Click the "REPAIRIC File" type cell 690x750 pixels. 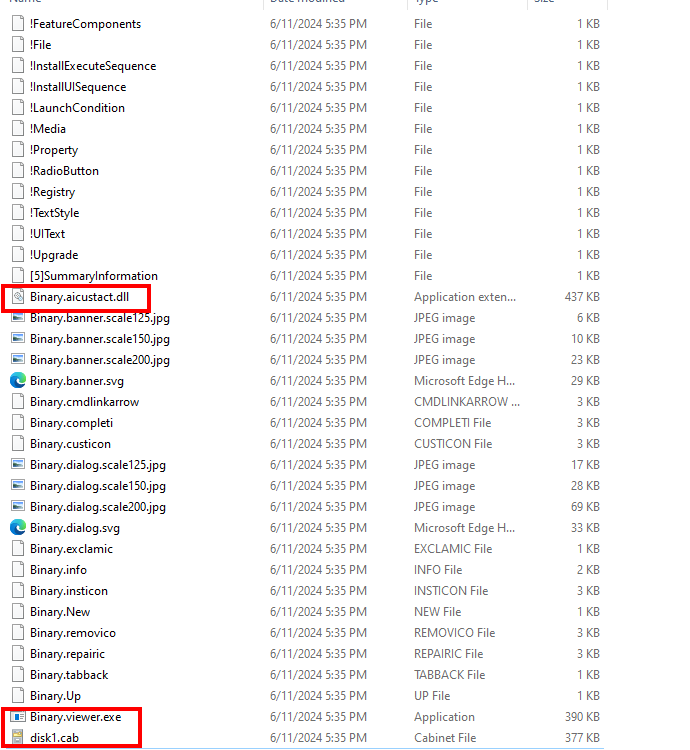(x=449, y=654)
